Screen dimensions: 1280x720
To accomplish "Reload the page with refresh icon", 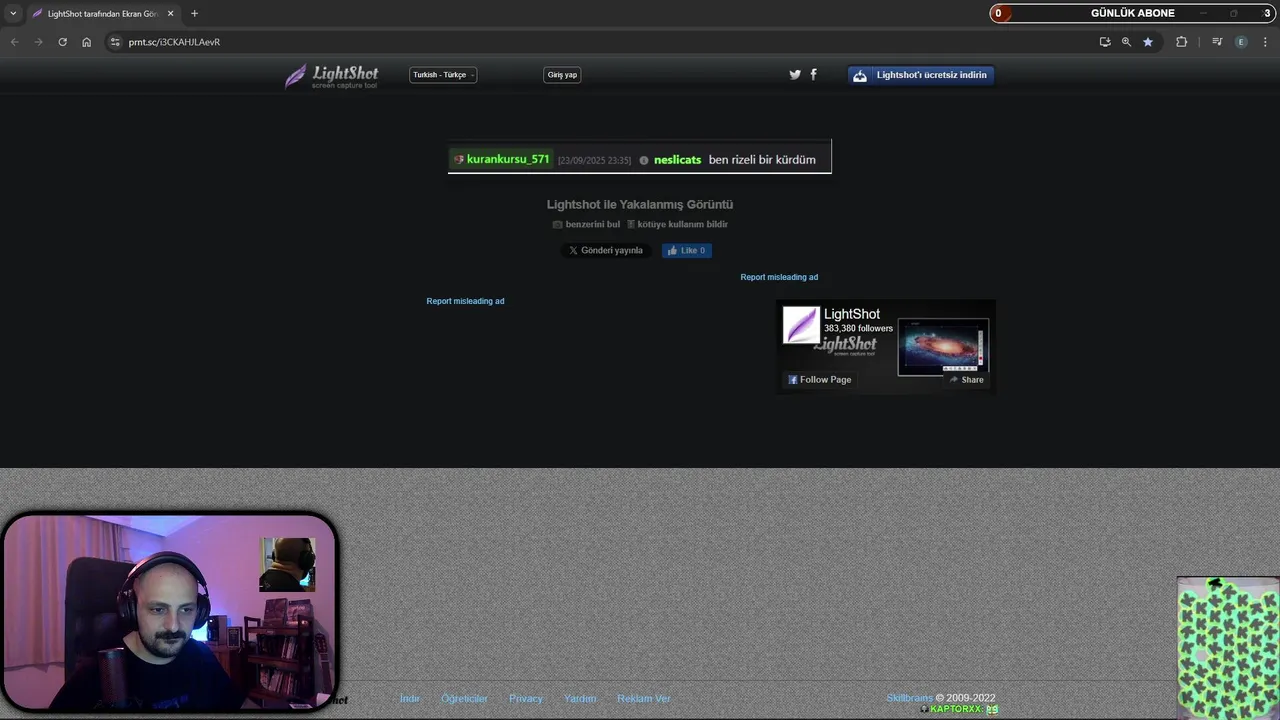I will tap(62, 42).
